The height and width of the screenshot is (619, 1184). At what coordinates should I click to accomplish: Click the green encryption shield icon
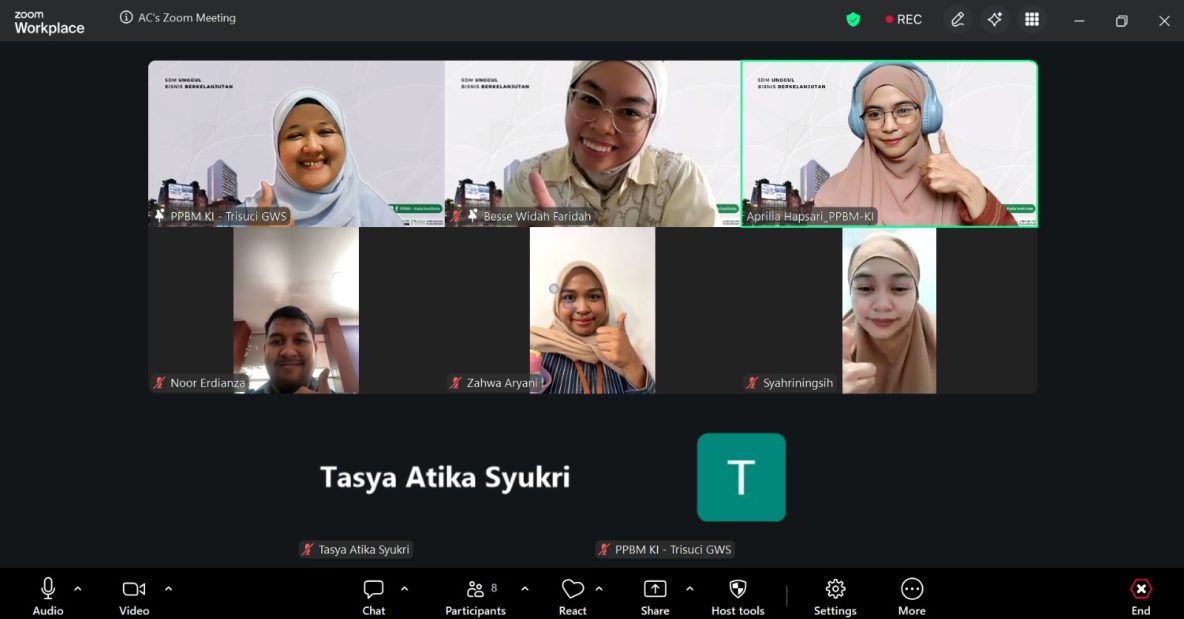pos(853,19)
